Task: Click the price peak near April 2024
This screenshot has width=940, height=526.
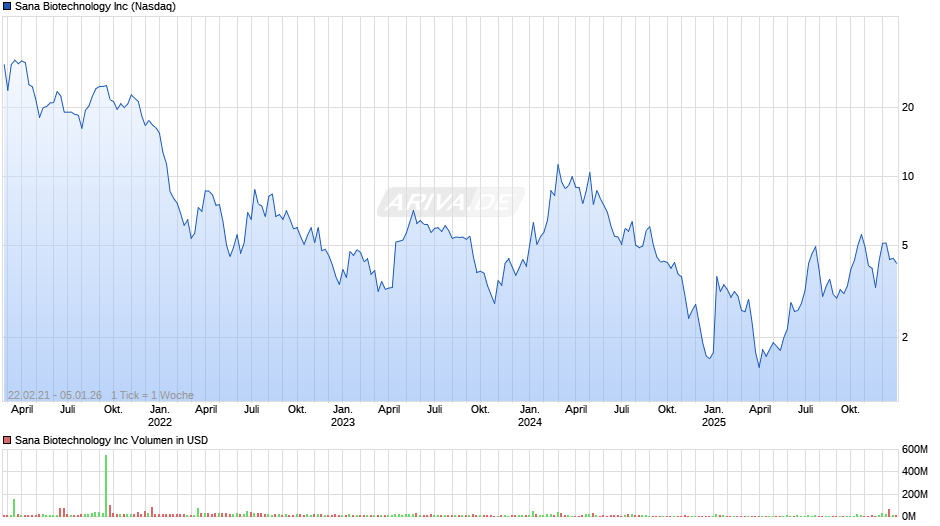Action: pyautogui.click(x=558, y=165)
